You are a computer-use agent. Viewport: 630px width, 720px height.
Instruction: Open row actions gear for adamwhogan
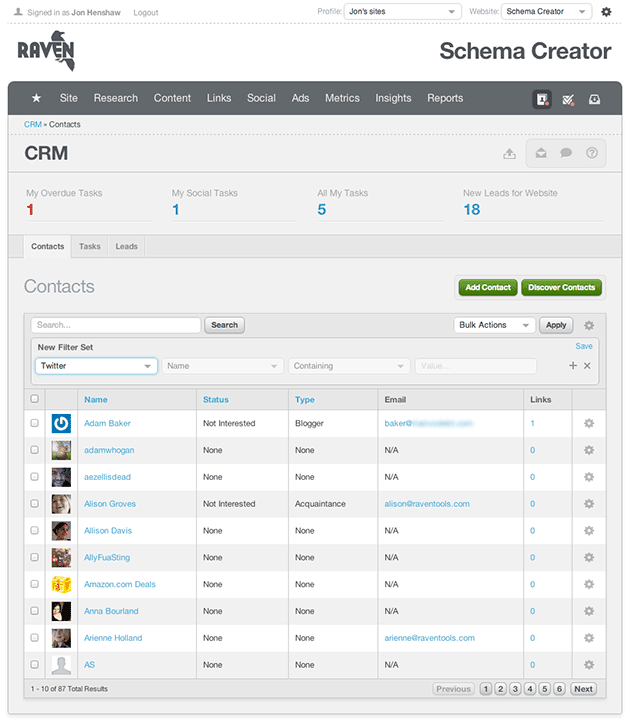pyautogui.click(x=589, y=450)
